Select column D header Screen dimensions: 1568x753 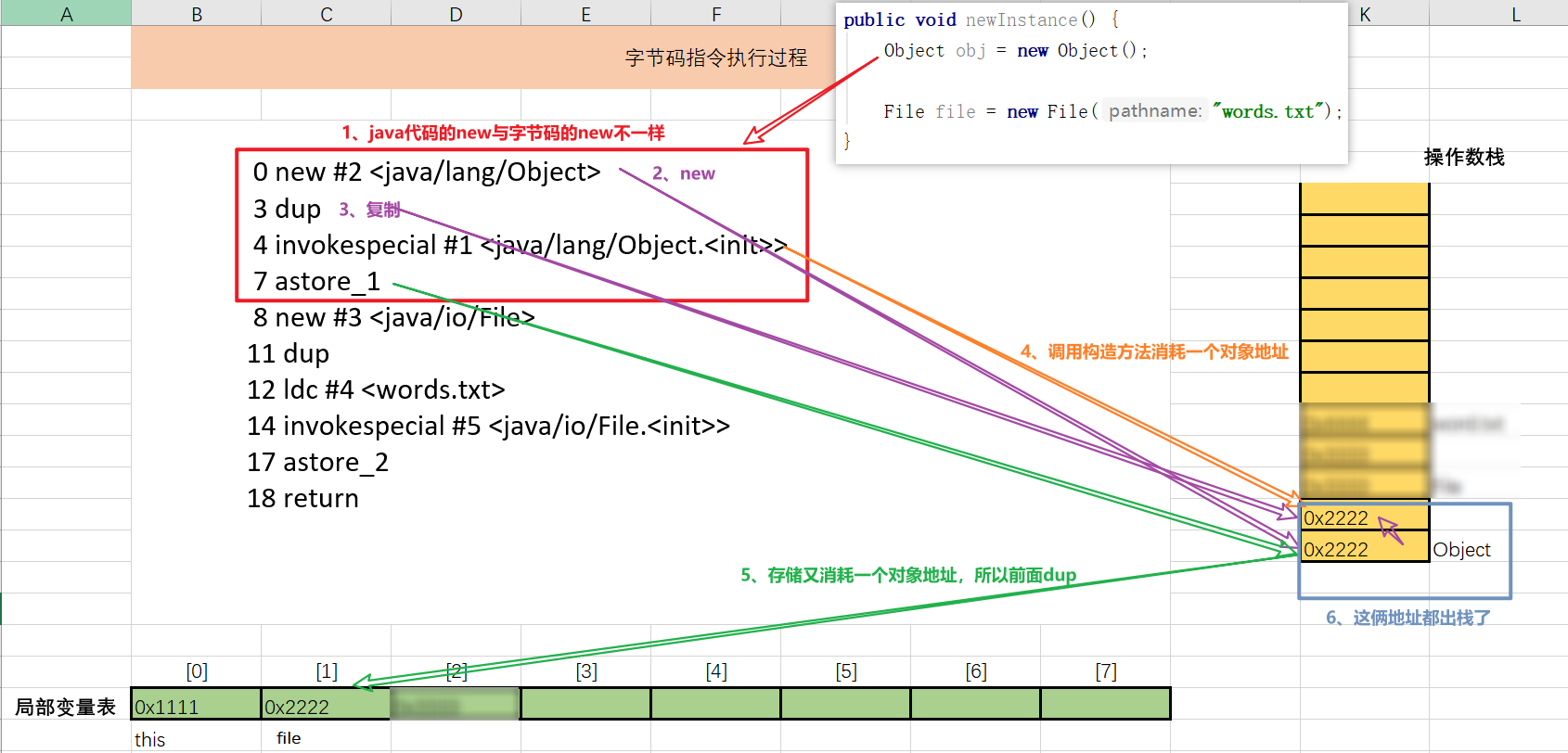pos(456,13)
